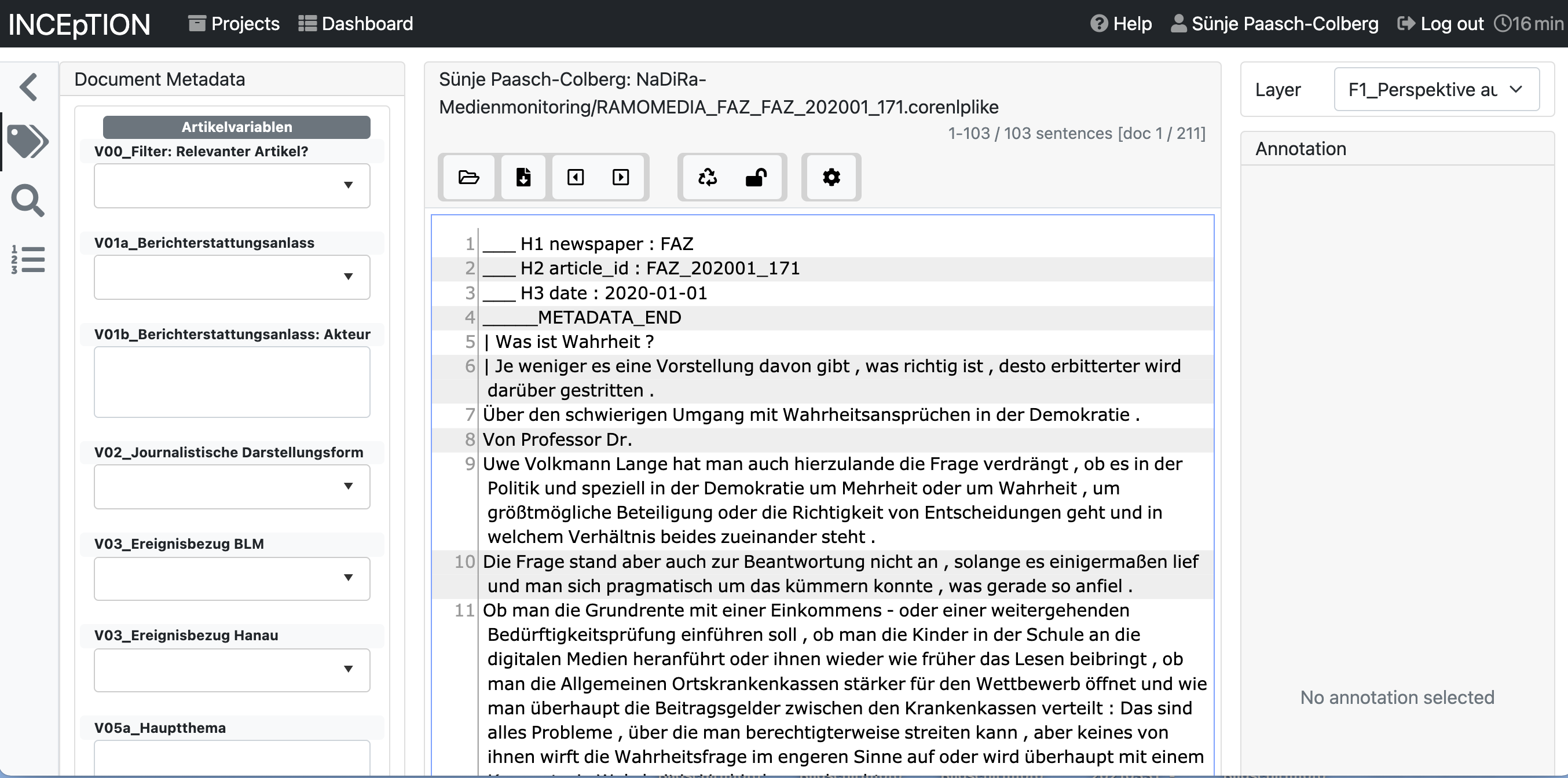Click sentence 6 starting 'Je weniger es eine'
The height and width of the screenshot is (778, 1568).
point(833,378)
